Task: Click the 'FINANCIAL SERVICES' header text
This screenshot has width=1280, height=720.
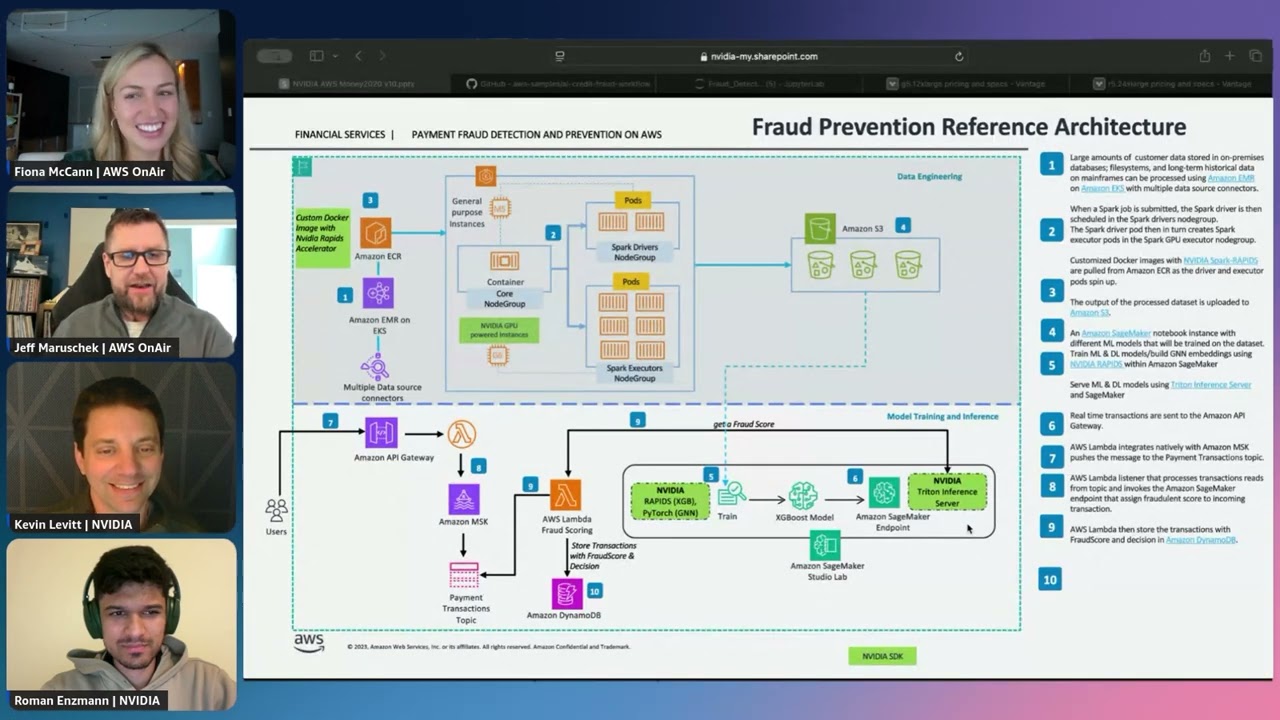Action: pos(340,134)
